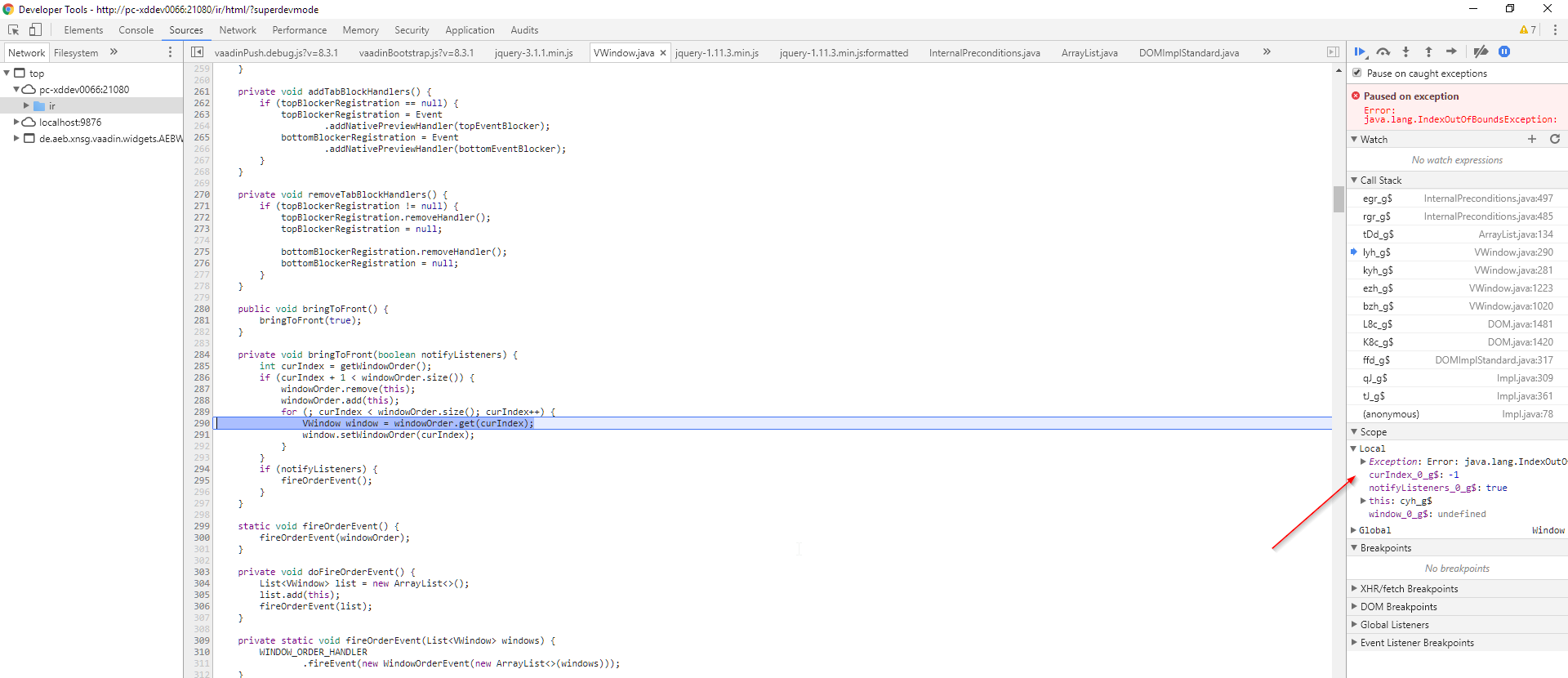Hide the navigator sidebar
1568x678 pixels.
[197, 51]
